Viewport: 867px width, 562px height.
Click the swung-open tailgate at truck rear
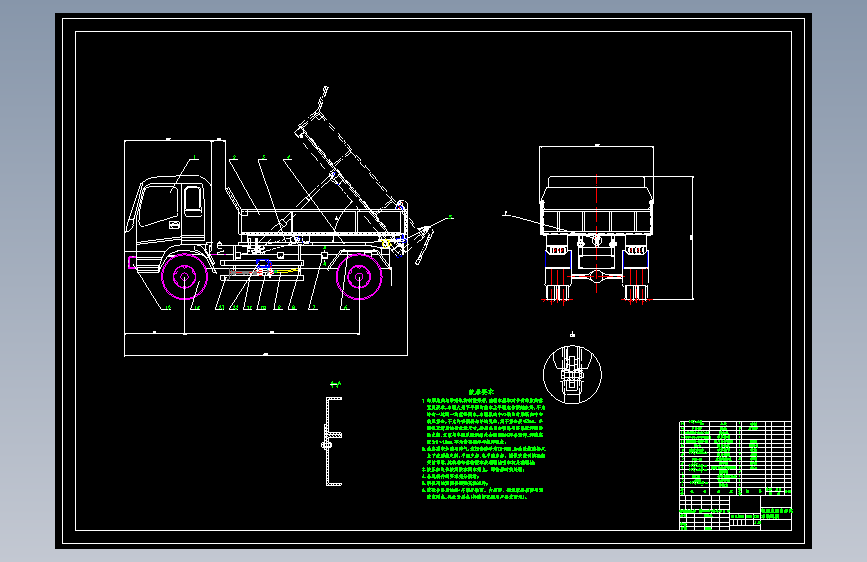pyautogui.click(x=424, y=245)
